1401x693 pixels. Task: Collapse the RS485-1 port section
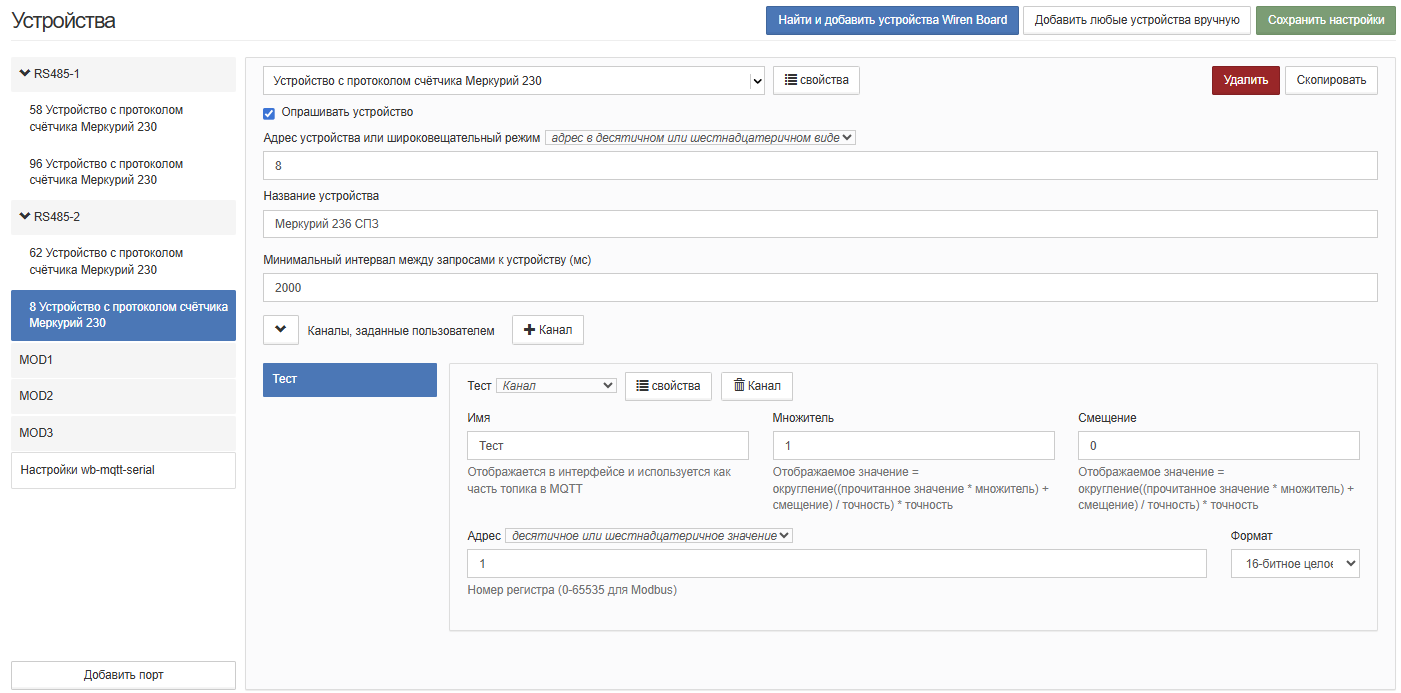[x=25, y=74]
